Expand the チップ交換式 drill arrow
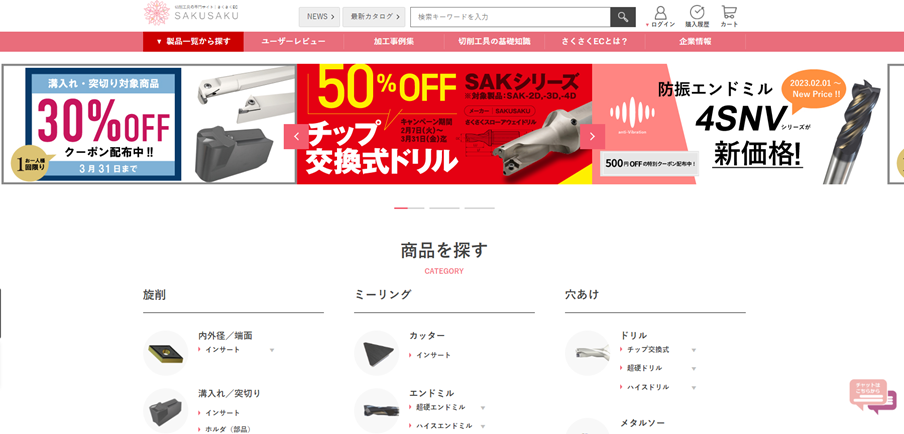This screenshot has width=904, height=434. click(x=694, y=350)
